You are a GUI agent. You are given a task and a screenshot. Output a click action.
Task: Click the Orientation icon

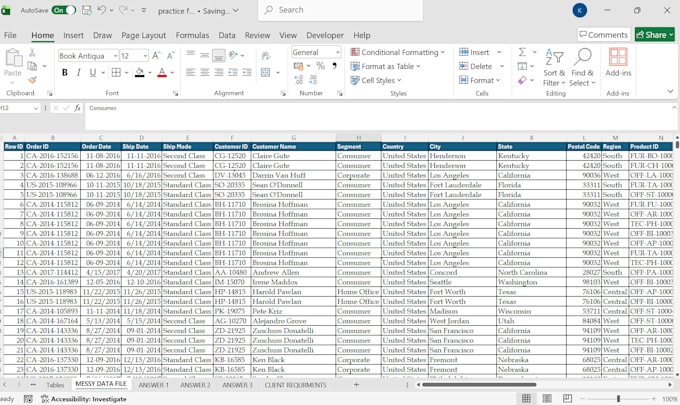pos(233,55)
